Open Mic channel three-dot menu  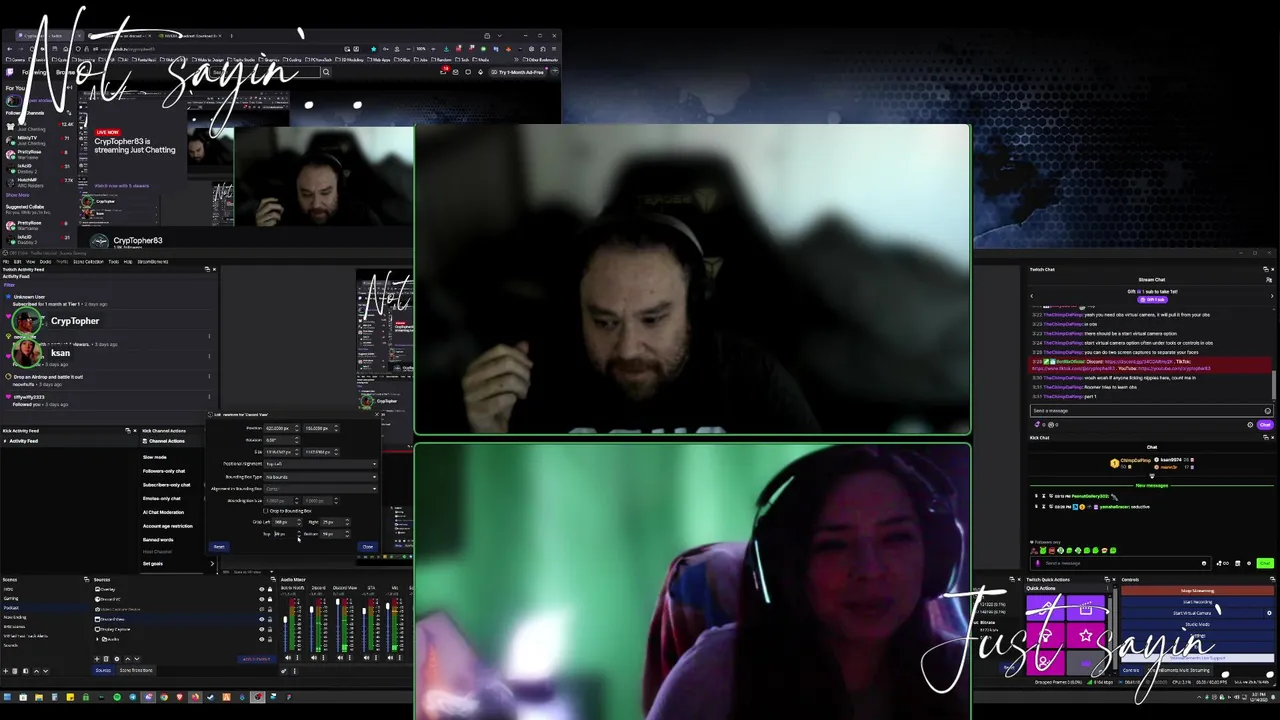click(400, 658)
